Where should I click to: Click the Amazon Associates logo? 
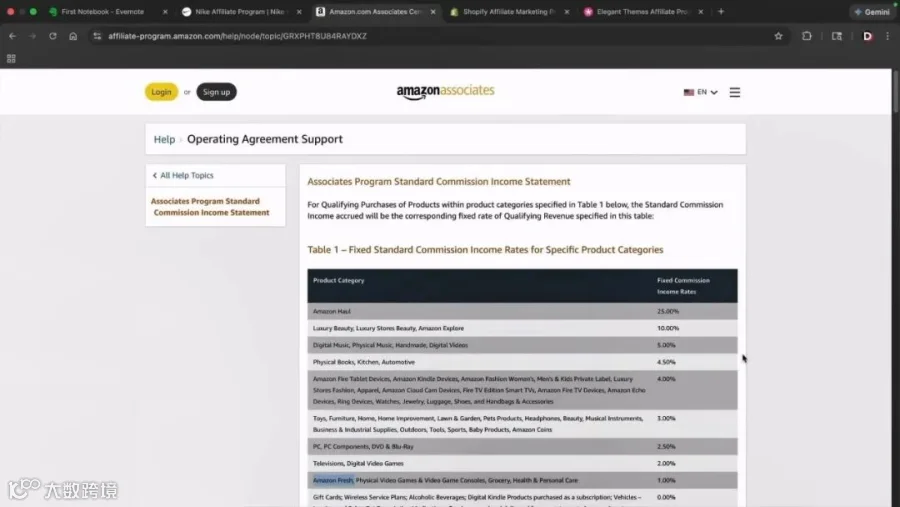[x=445, y=91]
